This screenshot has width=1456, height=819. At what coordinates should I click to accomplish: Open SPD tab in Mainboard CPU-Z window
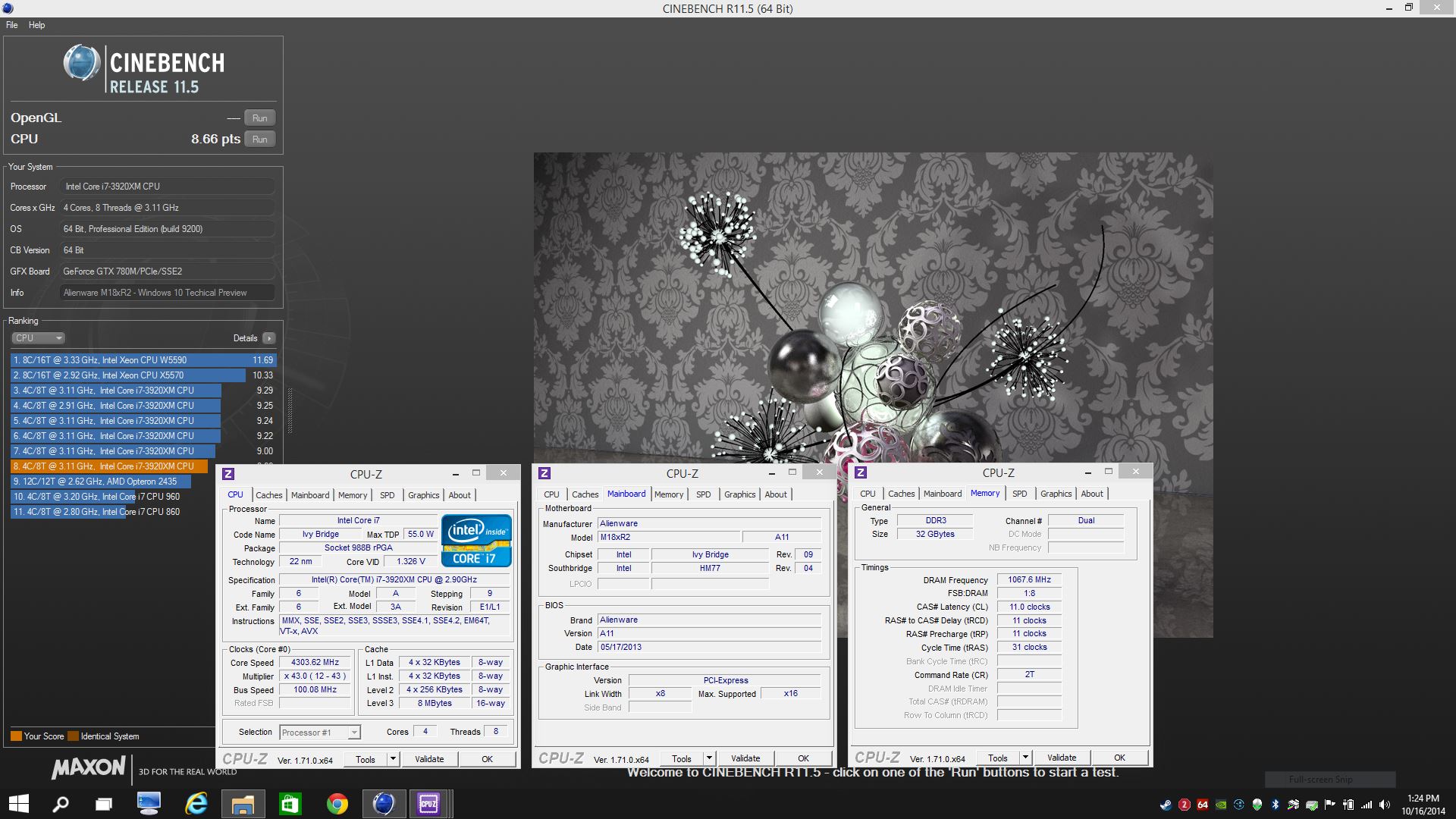coord(704,494)
